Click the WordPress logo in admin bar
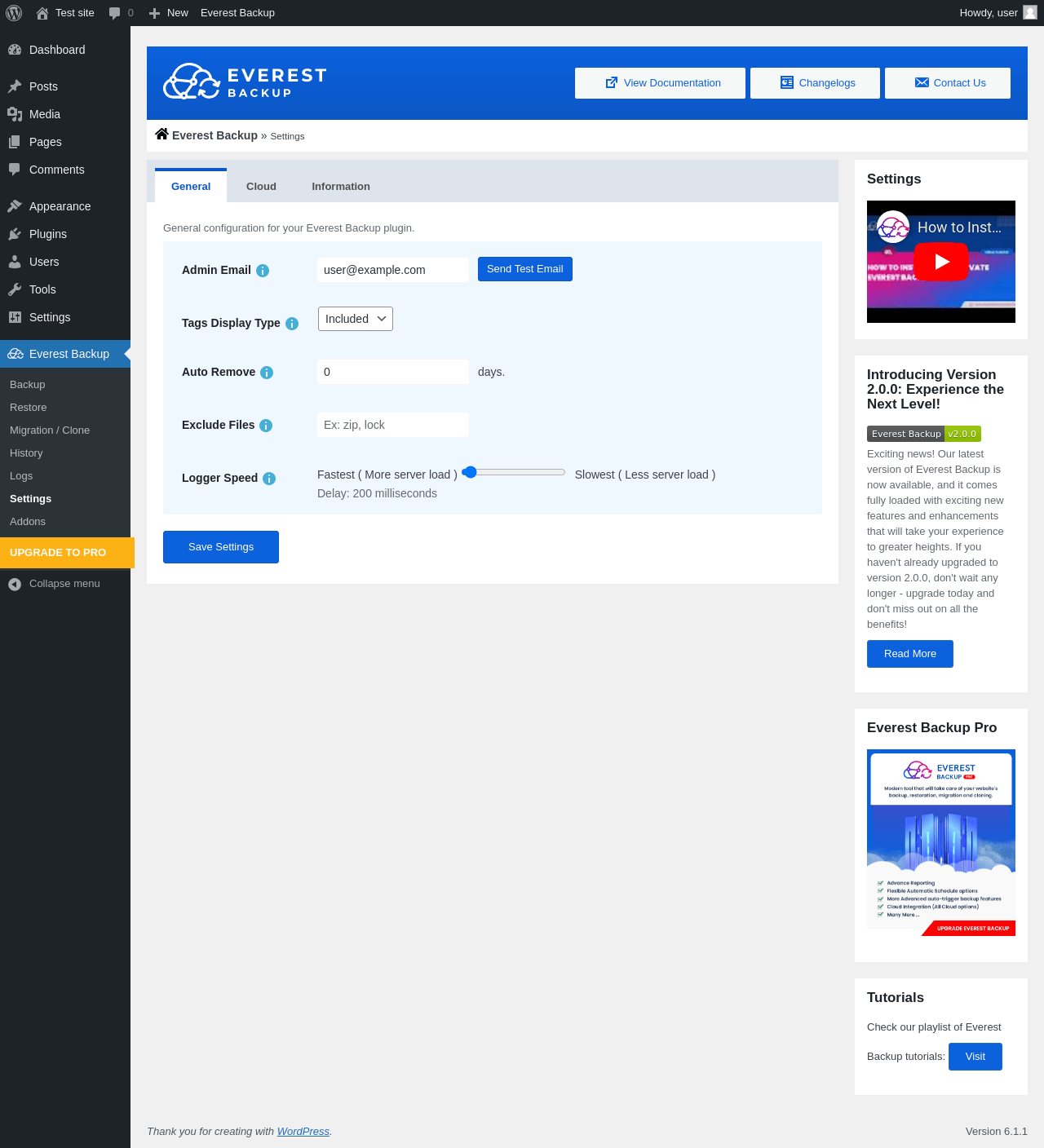 coord(14,13)
